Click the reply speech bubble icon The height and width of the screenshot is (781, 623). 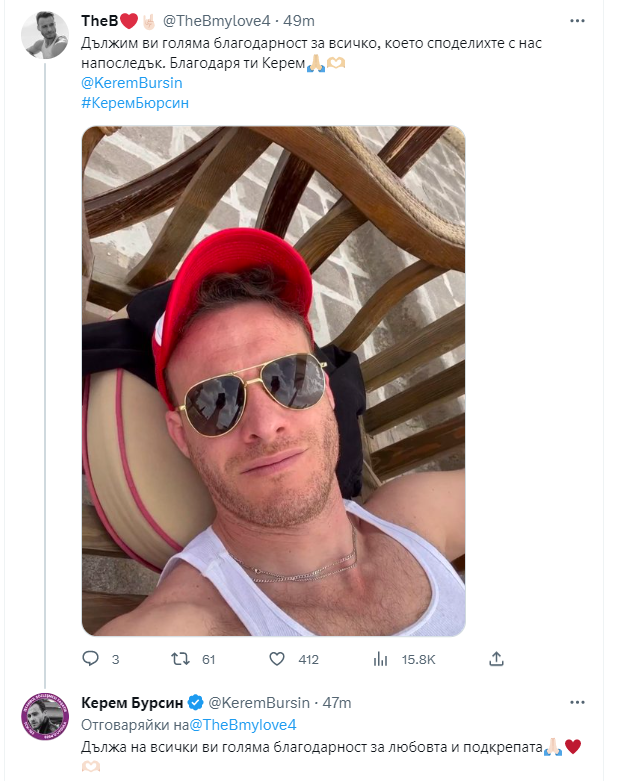pyautogui.click(x=90, y=659)
